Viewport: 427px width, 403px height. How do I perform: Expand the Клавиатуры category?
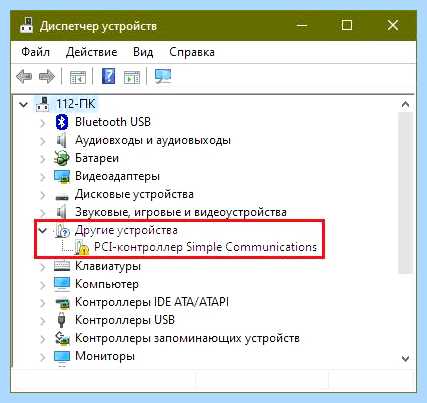42,267
